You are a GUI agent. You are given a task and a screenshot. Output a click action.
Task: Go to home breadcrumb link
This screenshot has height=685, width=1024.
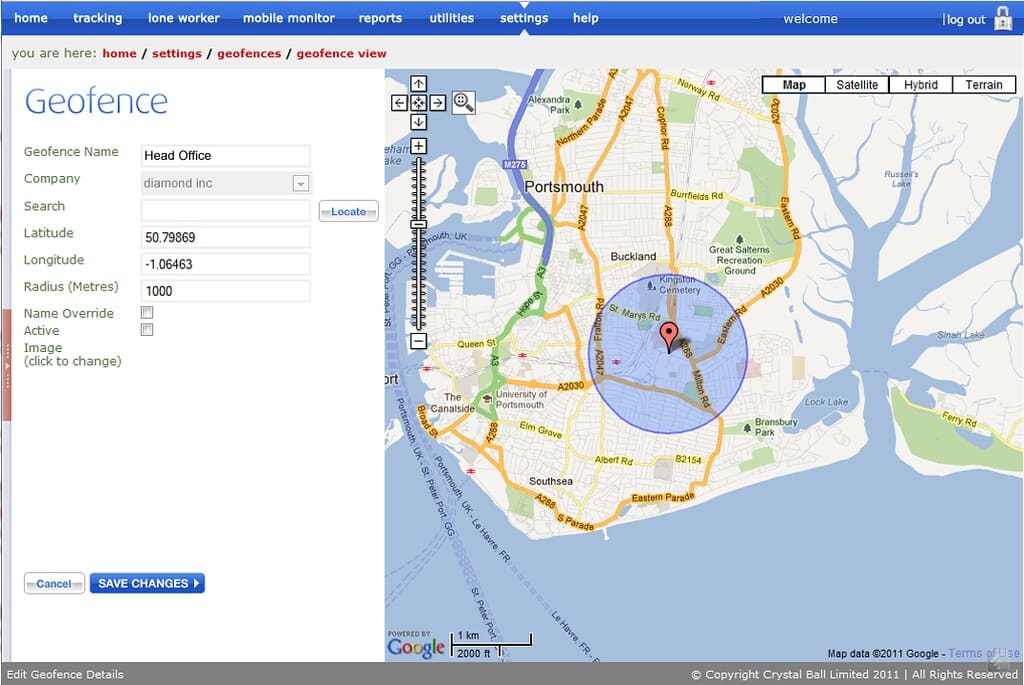[120, 54]
